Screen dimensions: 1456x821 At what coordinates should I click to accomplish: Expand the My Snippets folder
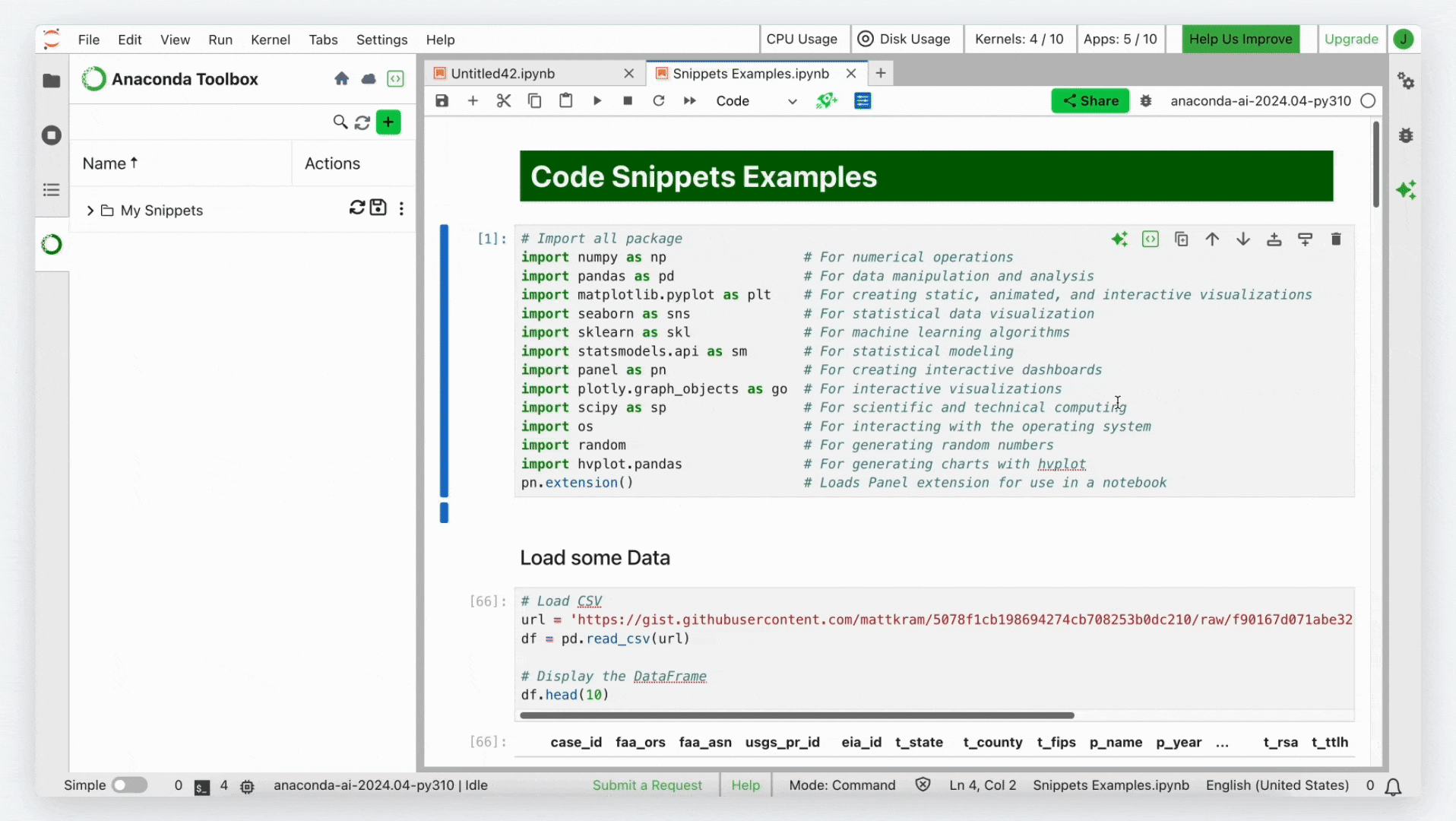[x=90, y=211]
